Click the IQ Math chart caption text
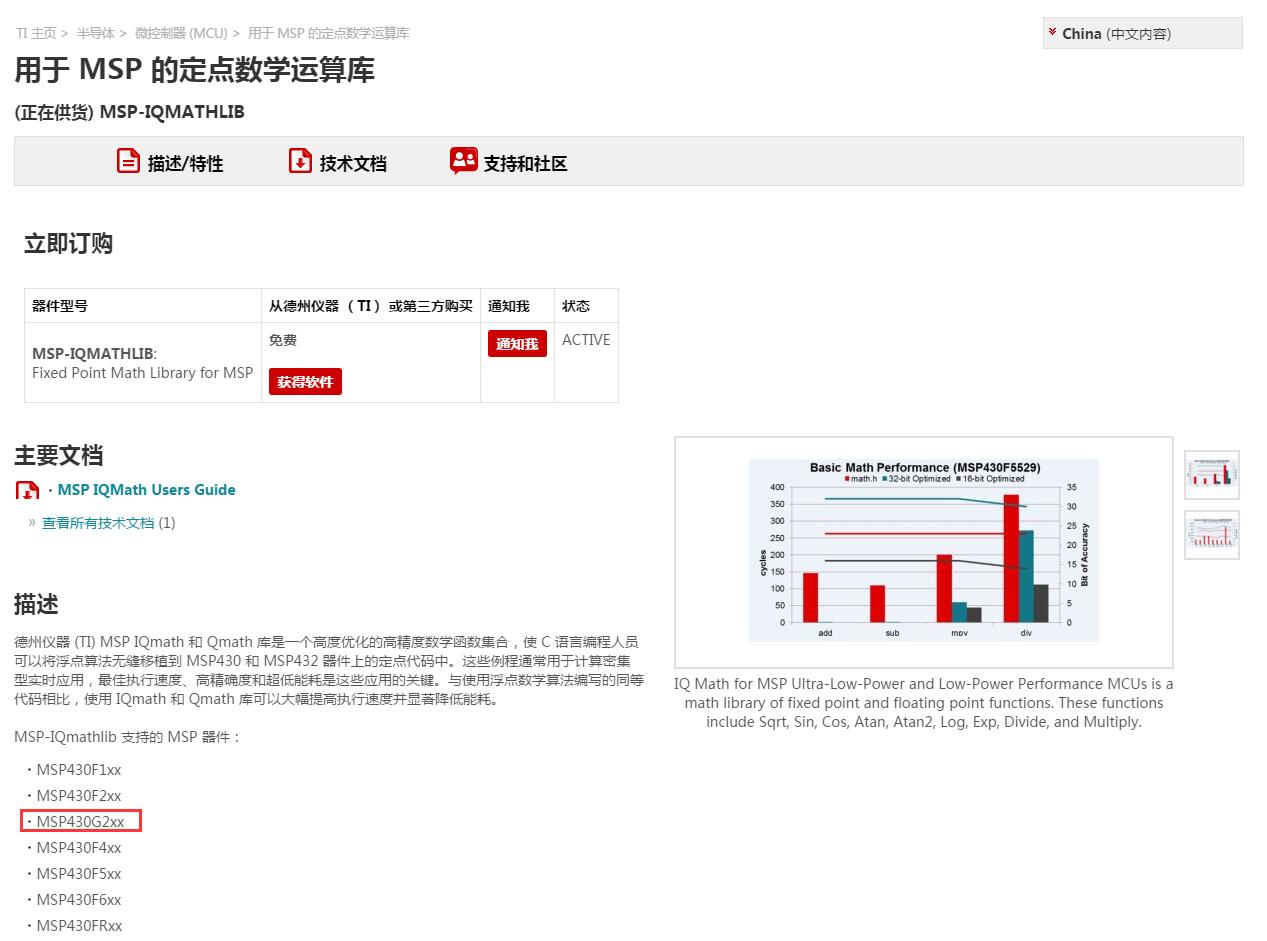This screenshot has height=941, width=1267. (x=924, y=703)
